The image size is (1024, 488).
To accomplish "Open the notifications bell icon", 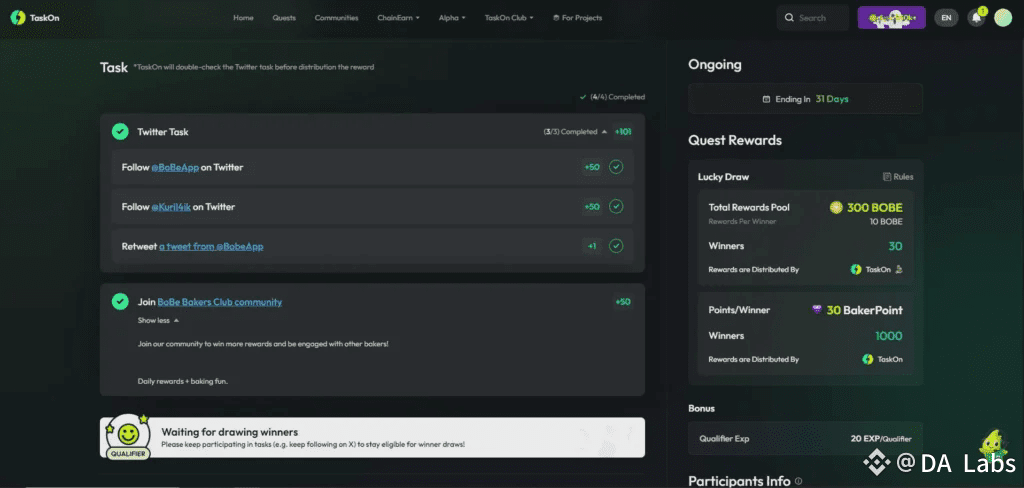I will 976,18.
